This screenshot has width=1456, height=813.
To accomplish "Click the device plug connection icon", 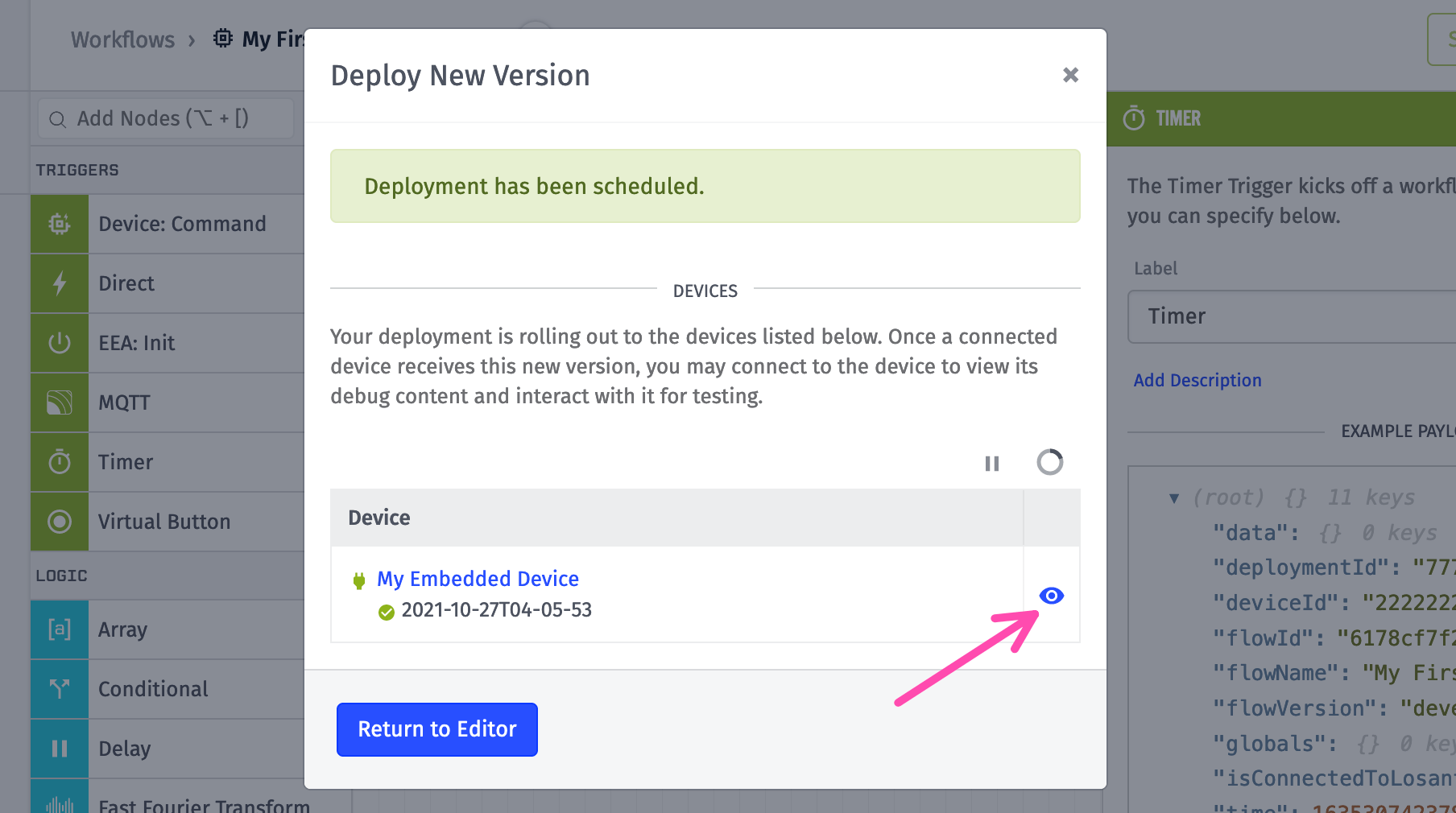I will click(x=359, y=580).
